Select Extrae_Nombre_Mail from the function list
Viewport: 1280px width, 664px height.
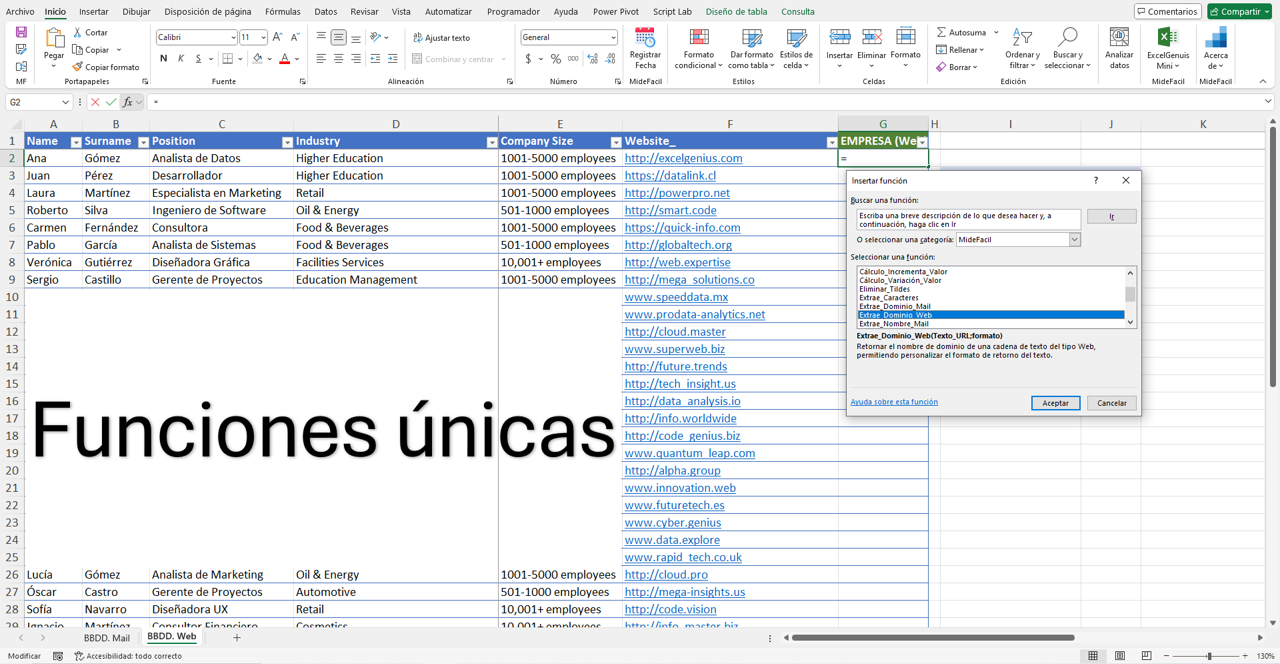(895, 323)
